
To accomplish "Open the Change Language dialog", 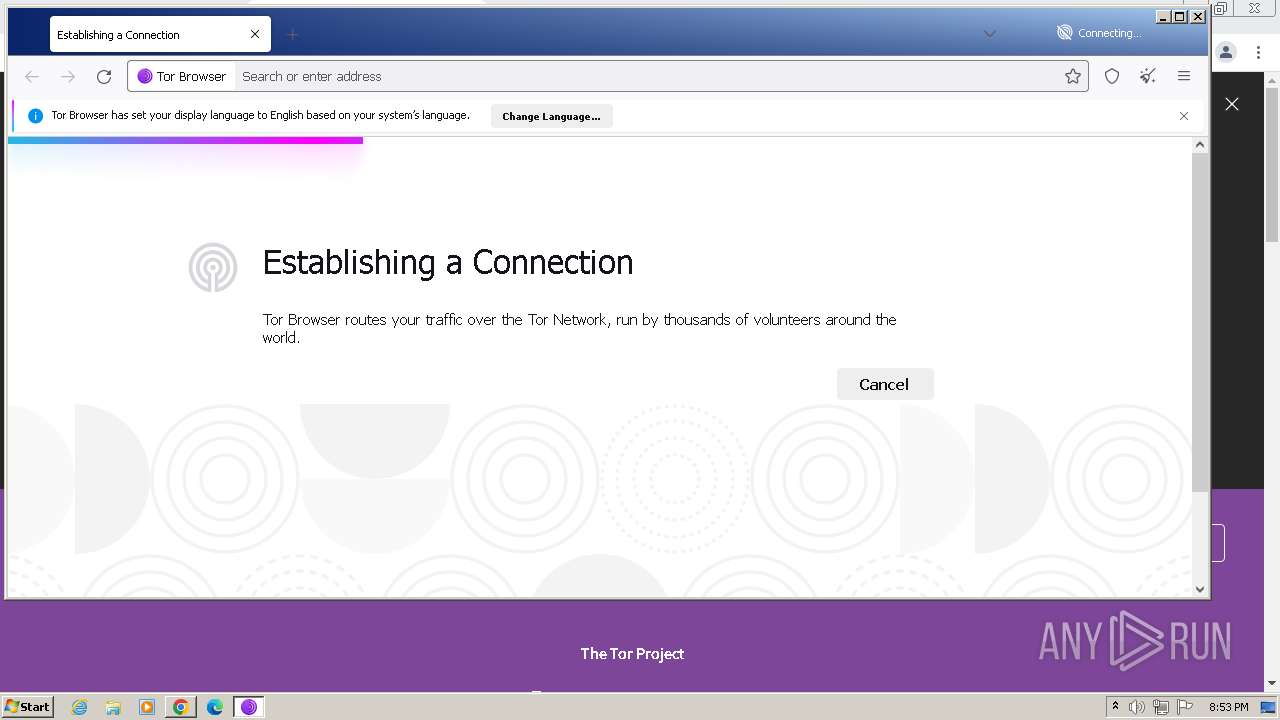I will [x=551, y=116].
